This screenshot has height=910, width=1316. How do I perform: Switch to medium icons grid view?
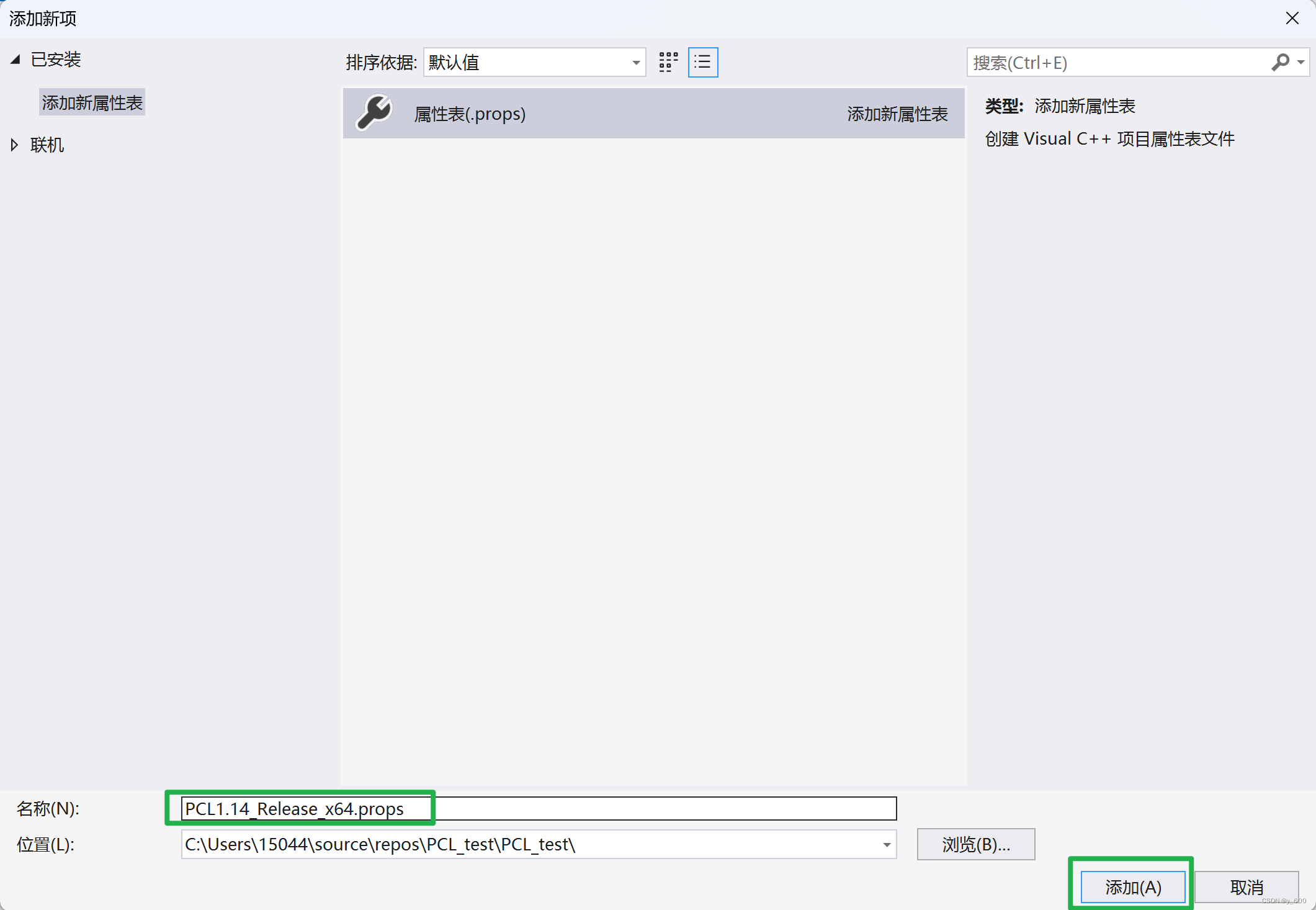[x=668, y=62]
